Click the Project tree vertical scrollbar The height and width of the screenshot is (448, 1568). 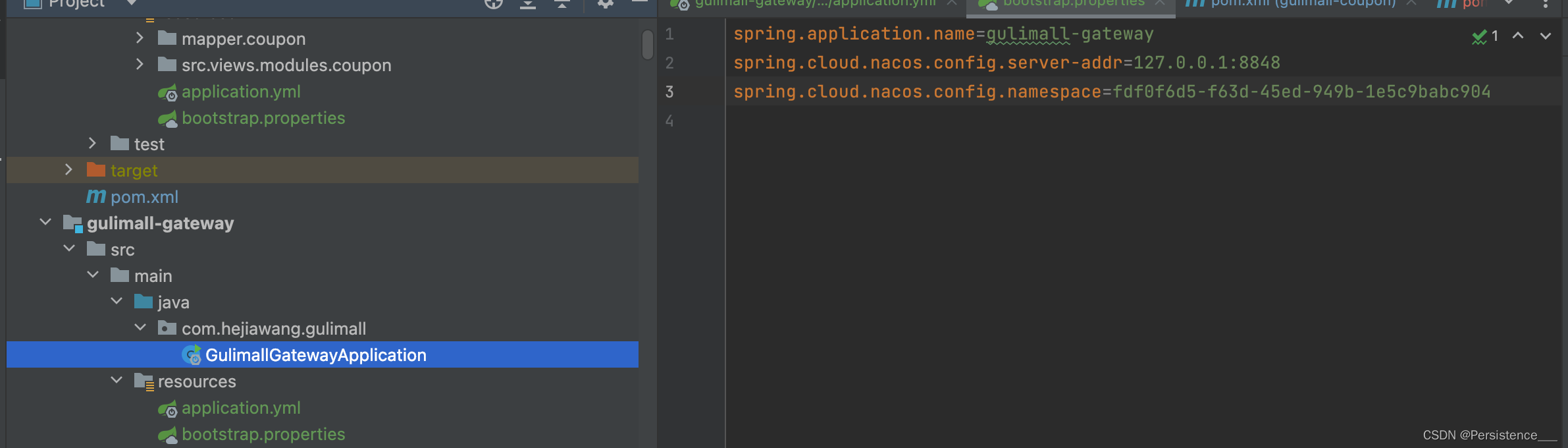(648, 44)
